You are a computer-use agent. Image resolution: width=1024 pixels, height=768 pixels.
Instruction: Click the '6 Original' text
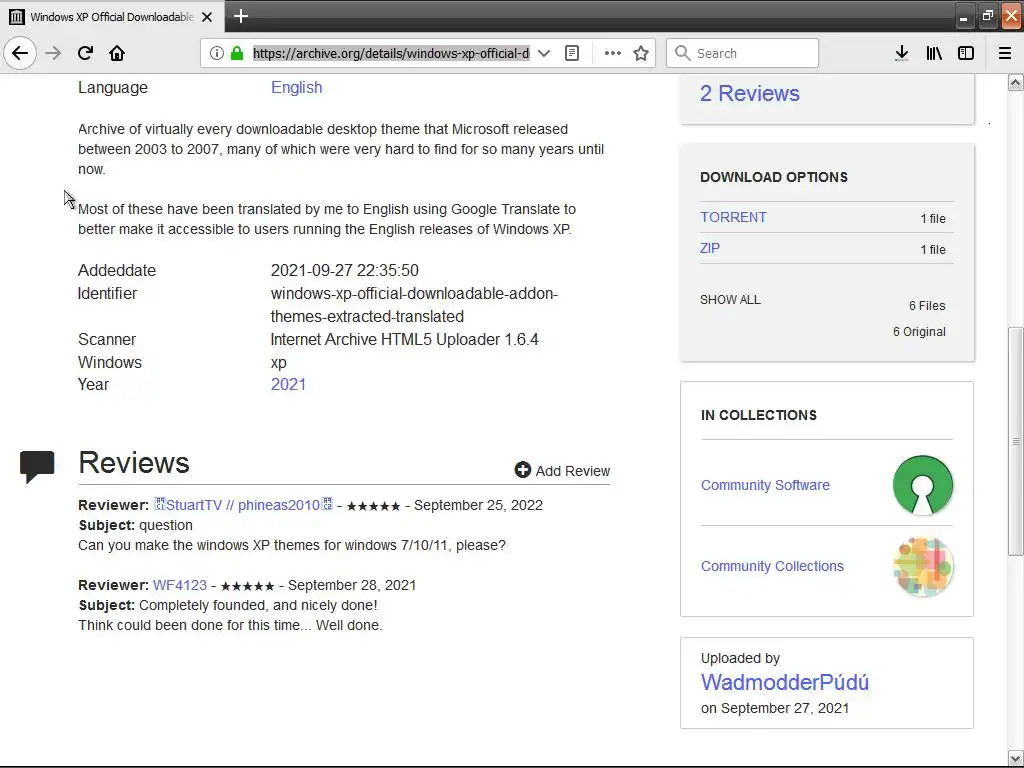click(919, 332)
